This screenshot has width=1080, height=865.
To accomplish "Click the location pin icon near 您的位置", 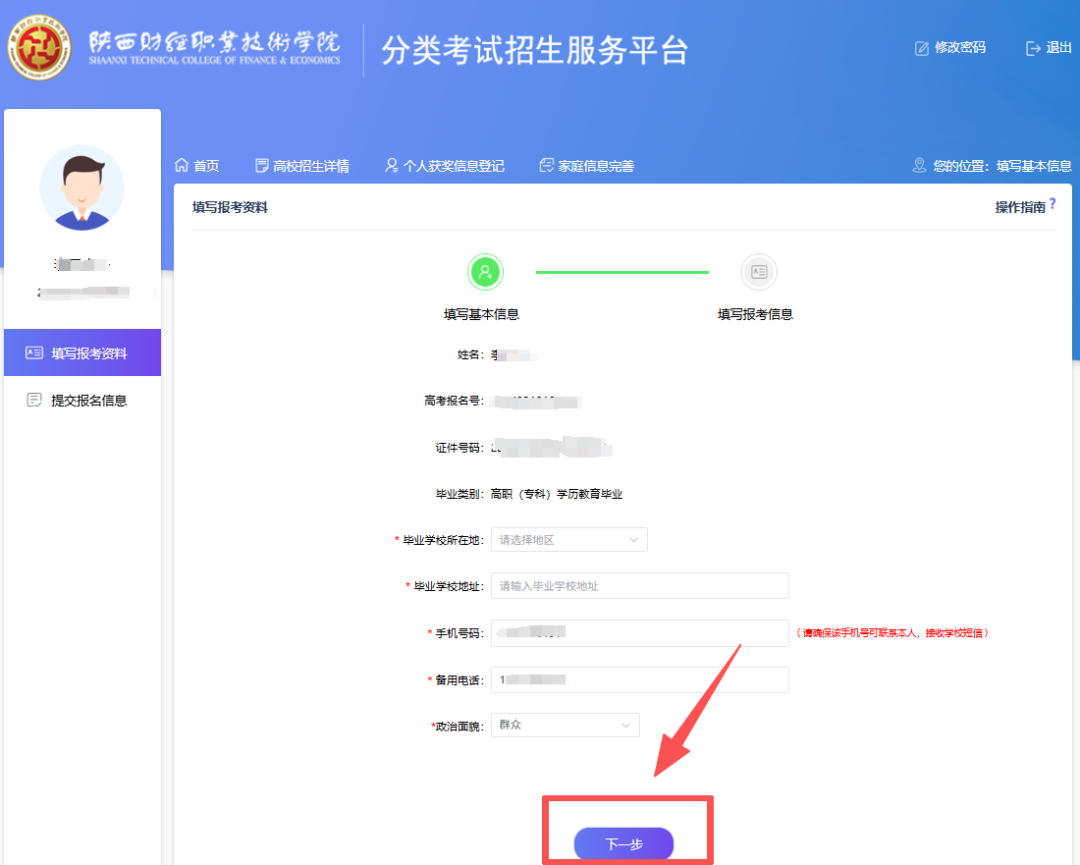I will (x=919, y=165).
